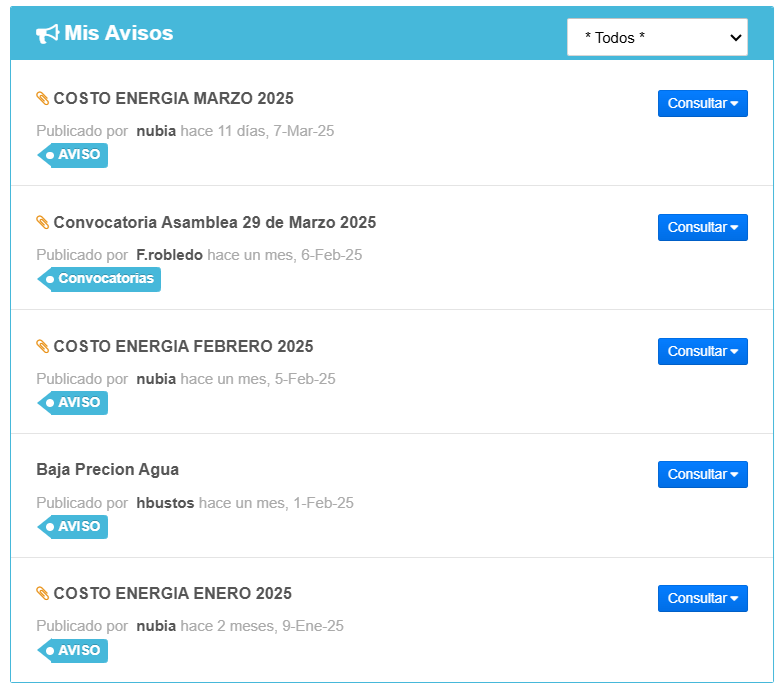This screenshot has height=690, width=781.
Task: Open Consultar dropdown for COSTO ENERGIA ENERO 2025
Action: (x=702, y=599)
